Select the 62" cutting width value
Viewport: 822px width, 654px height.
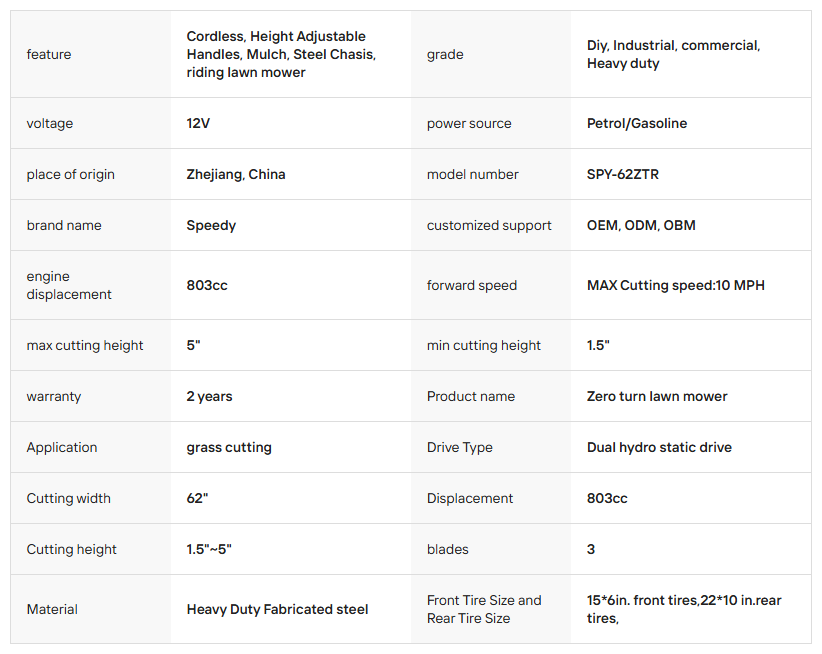click(197, 498)
